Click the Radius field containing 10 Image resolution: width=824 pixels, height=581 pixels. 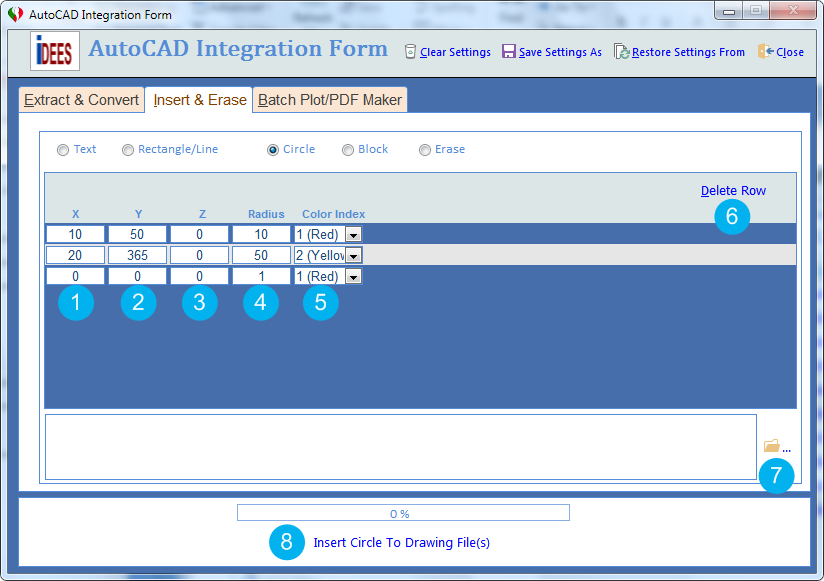[261, 234]
